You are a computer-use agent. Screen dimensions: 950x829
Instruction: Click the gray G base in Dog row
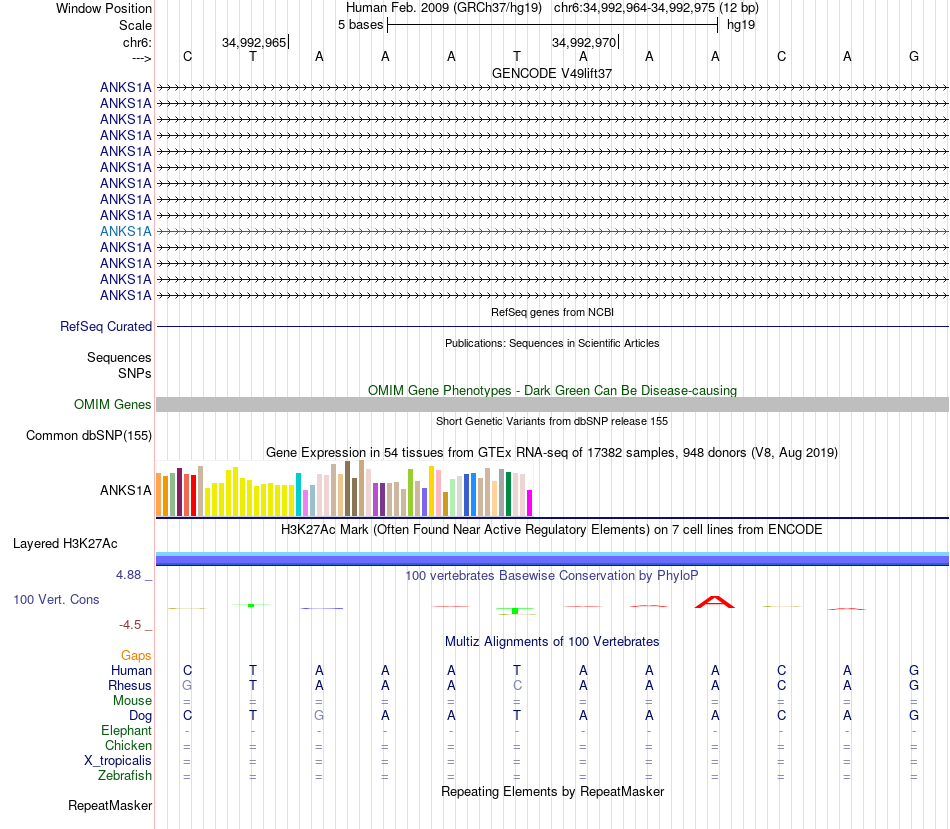point(319,716)
